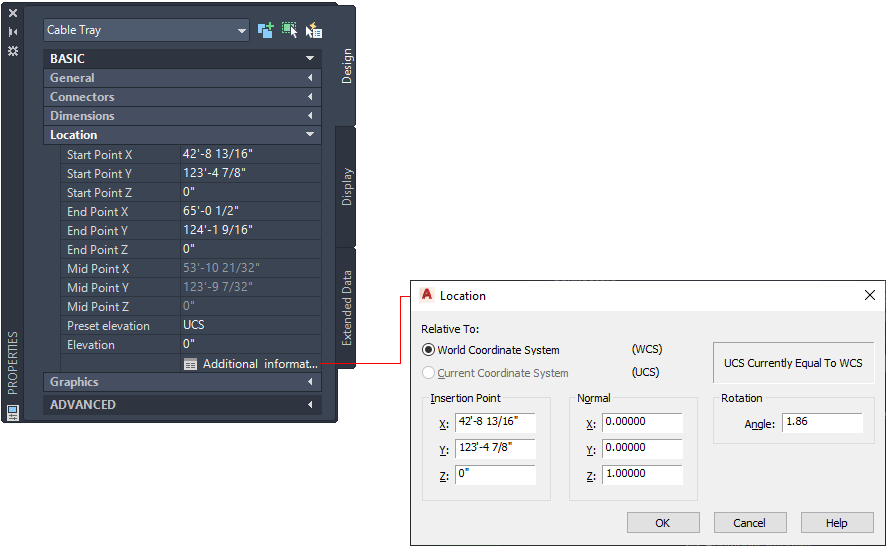888x547 pixels.
Task: Click the Normal Z field
Action: [x=642, y=475]
